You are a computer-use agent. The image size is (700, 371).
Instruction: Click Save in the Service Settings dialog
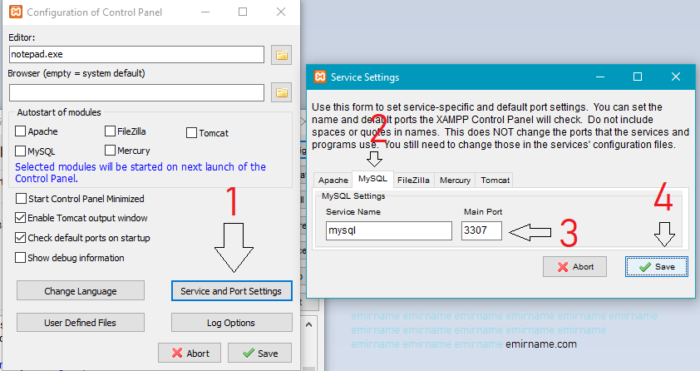coord(656,267)
